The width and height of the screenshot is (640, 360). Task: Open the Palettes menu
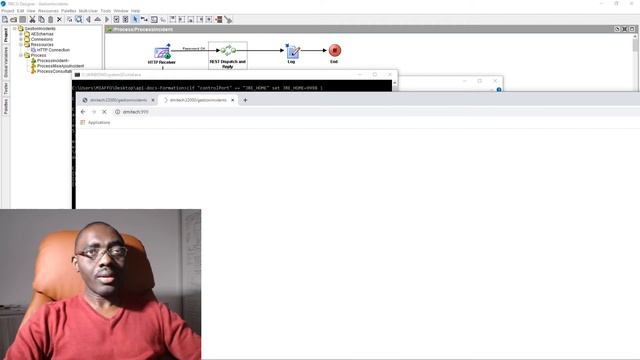(69, 11)
